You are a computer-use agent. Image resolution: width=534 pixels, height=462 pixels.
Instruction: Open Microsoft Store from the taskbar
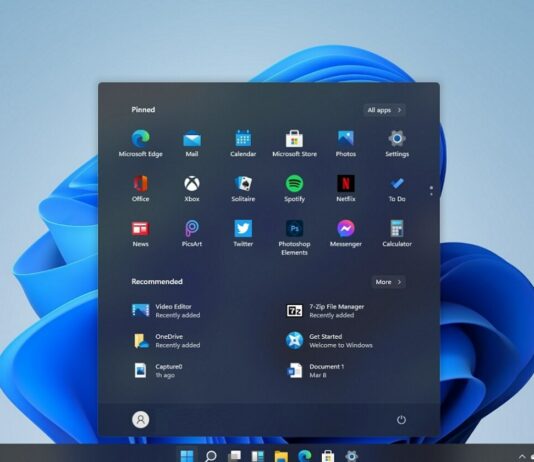click(x=328, y=456)
